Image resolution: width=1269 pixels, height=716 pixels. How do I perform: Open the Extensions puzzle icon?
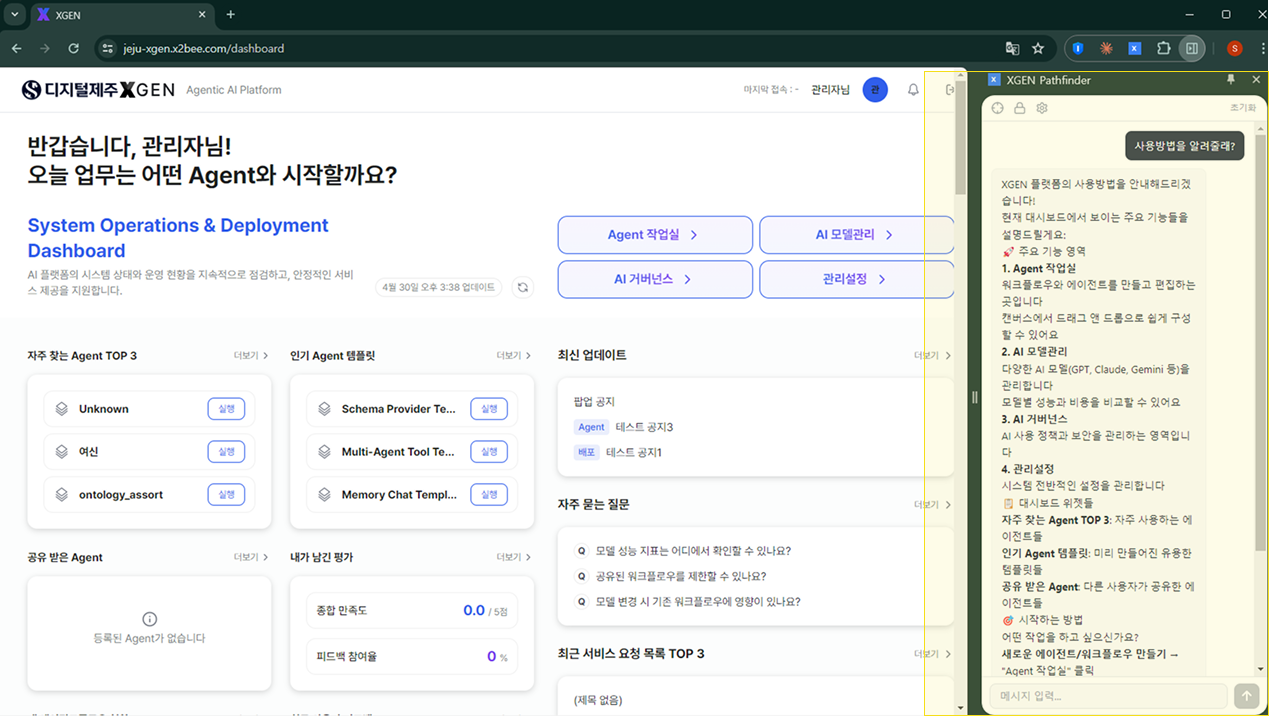[x=1163, y=48]
